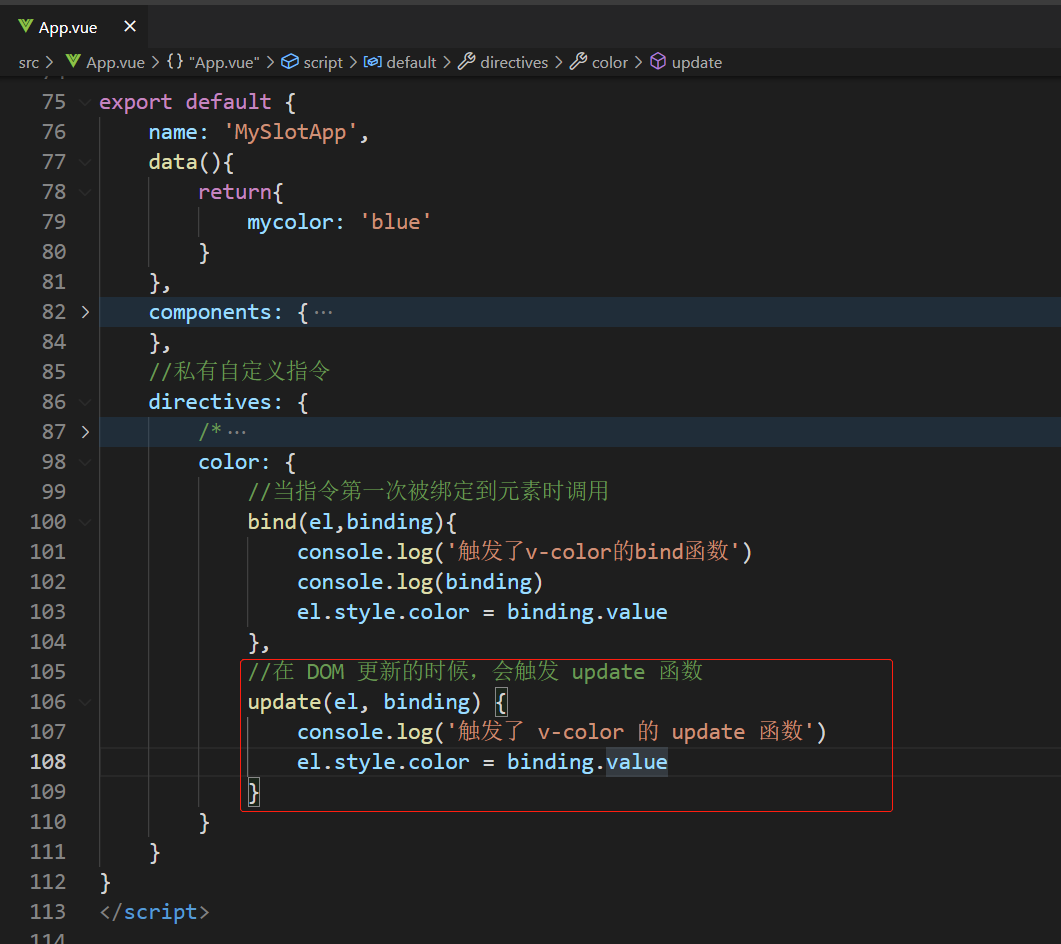Expand the folded comment block at line 87
This screenshot has height=944, width=1061.
[85, 432]
